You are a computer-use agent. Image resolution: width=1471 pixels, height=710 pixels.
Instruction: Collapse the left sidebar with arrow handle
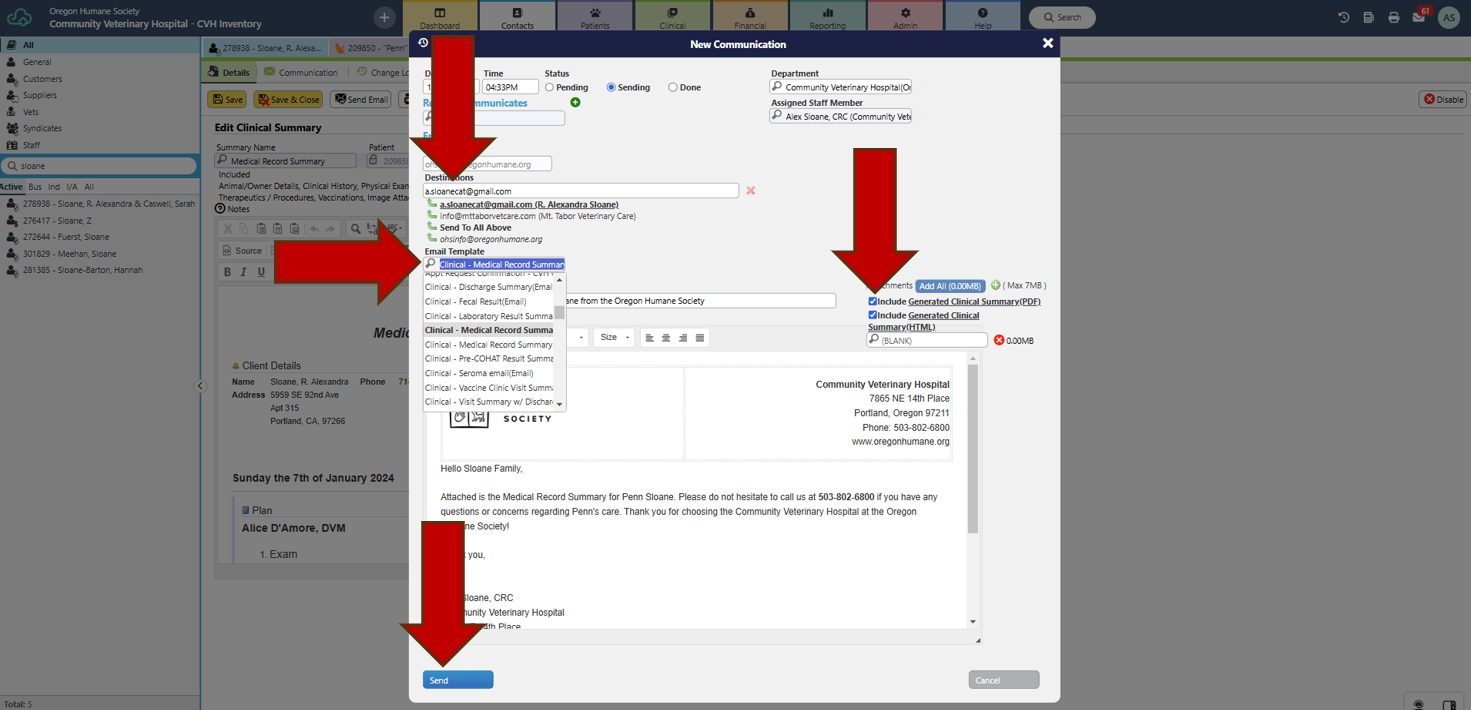coord(200,386)
